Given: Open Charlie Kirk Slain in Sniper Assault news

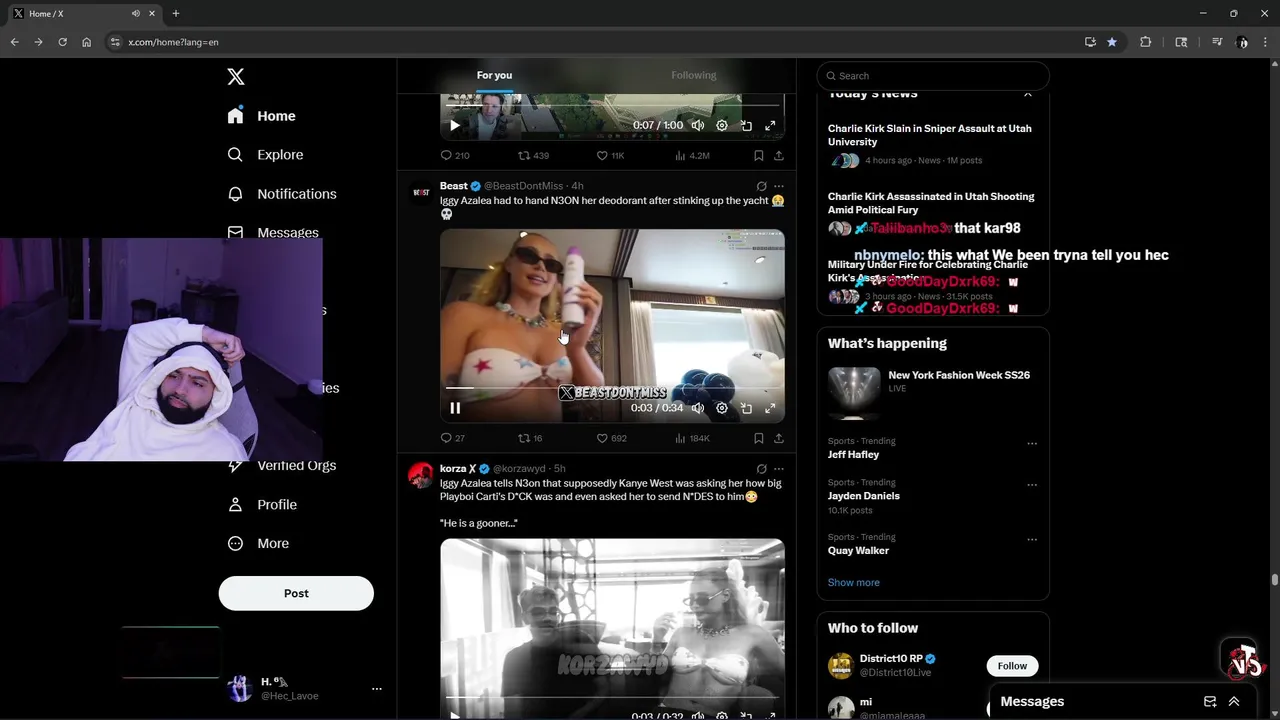Looking at the screenshot, I should coord(930,135).
